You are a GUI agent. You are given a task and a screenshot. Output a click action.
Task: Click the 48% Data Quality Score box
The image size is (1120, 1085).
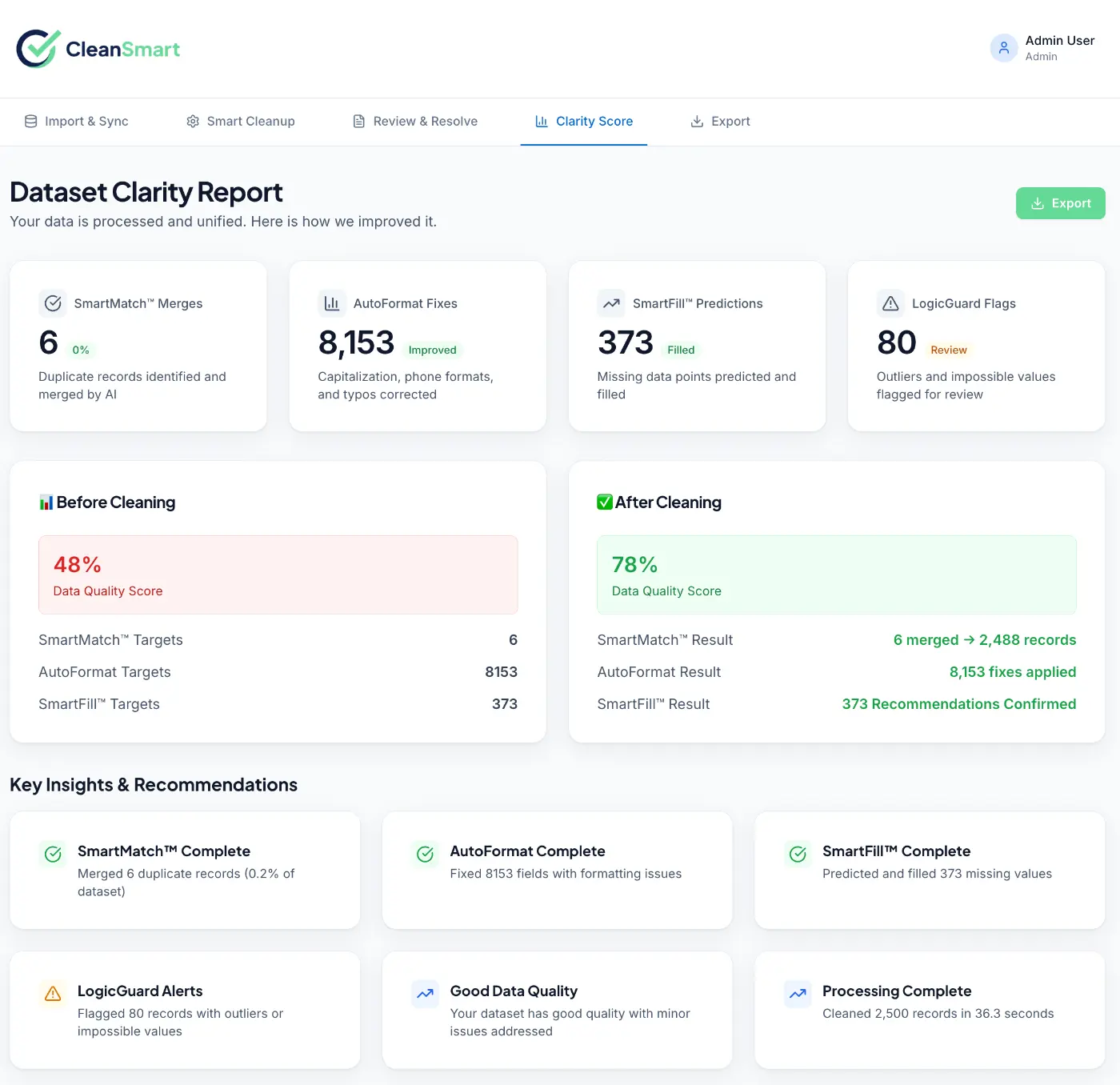coord(278,575)
